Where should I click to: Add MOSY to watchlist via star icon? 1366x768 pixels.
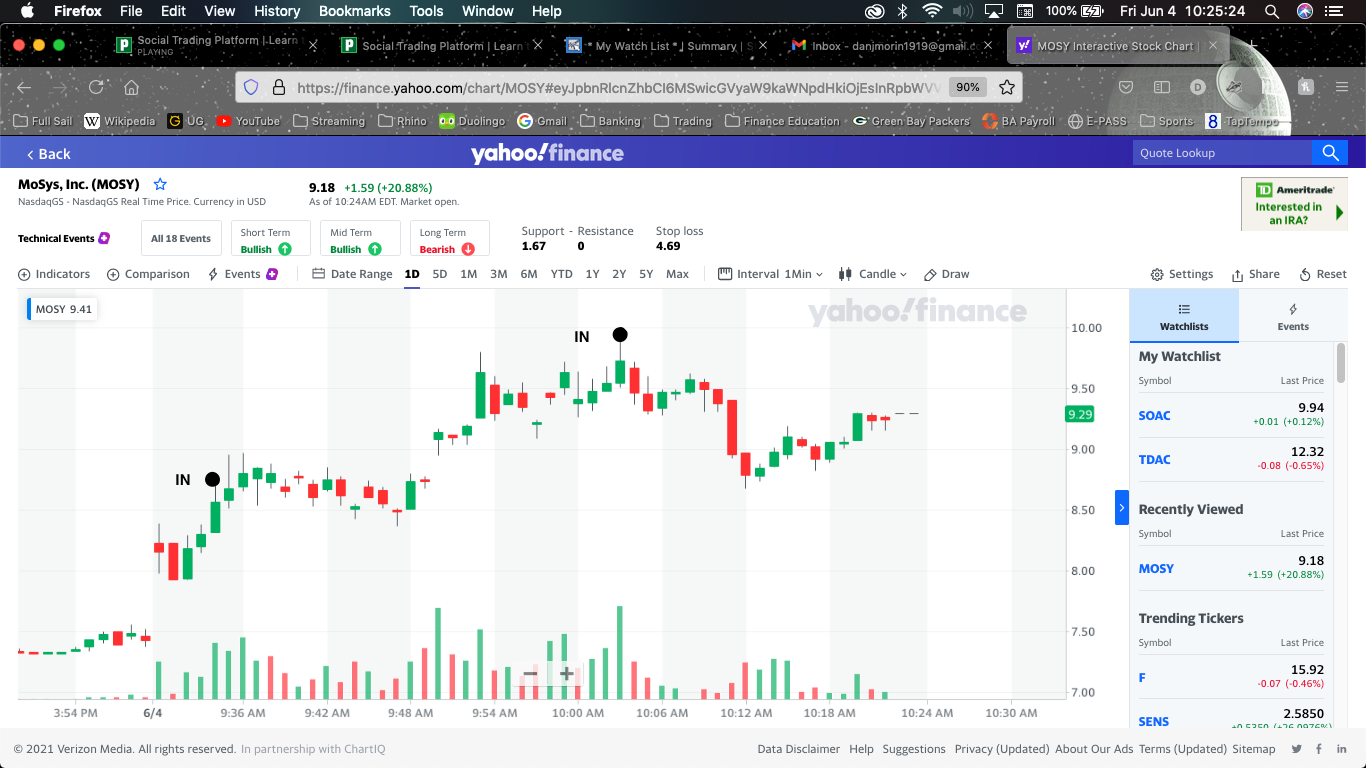click(x=160, y=184)
